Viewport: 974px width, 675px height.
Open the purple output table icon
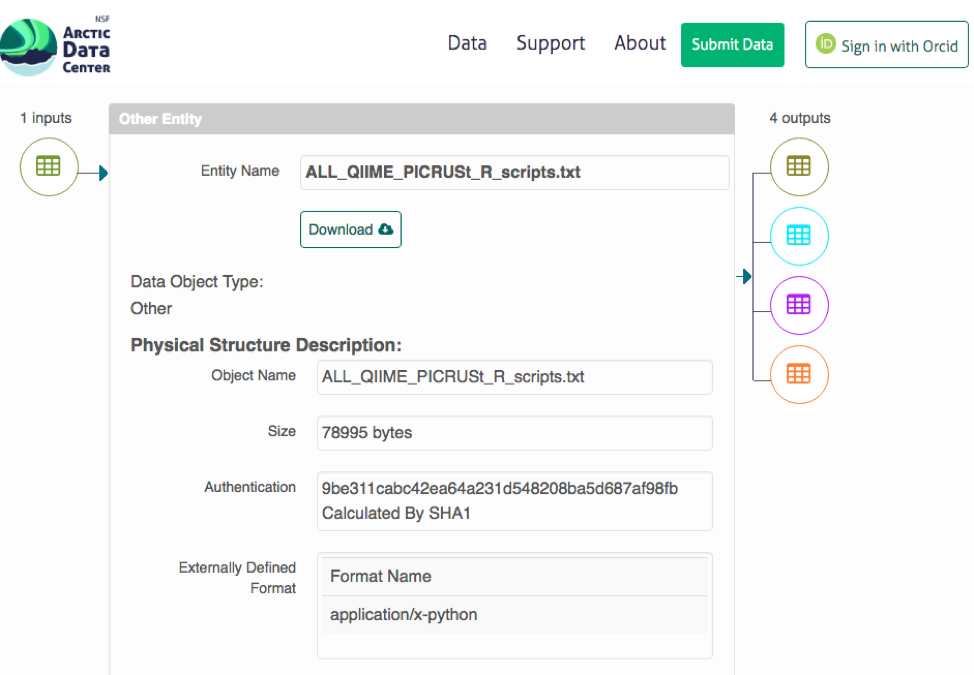tap(798, 304)
